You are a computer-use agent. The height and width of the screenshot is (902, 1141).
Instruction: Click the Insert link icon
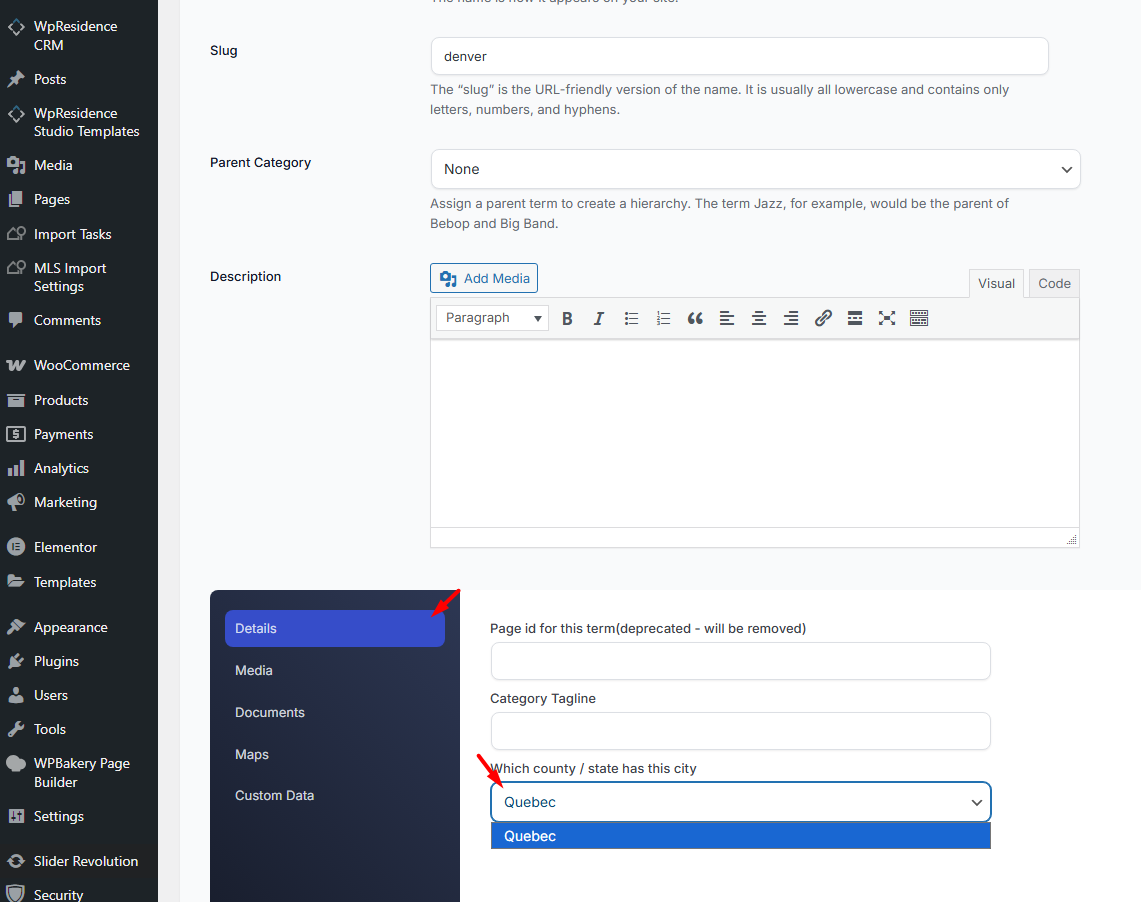tap(823, 318)
